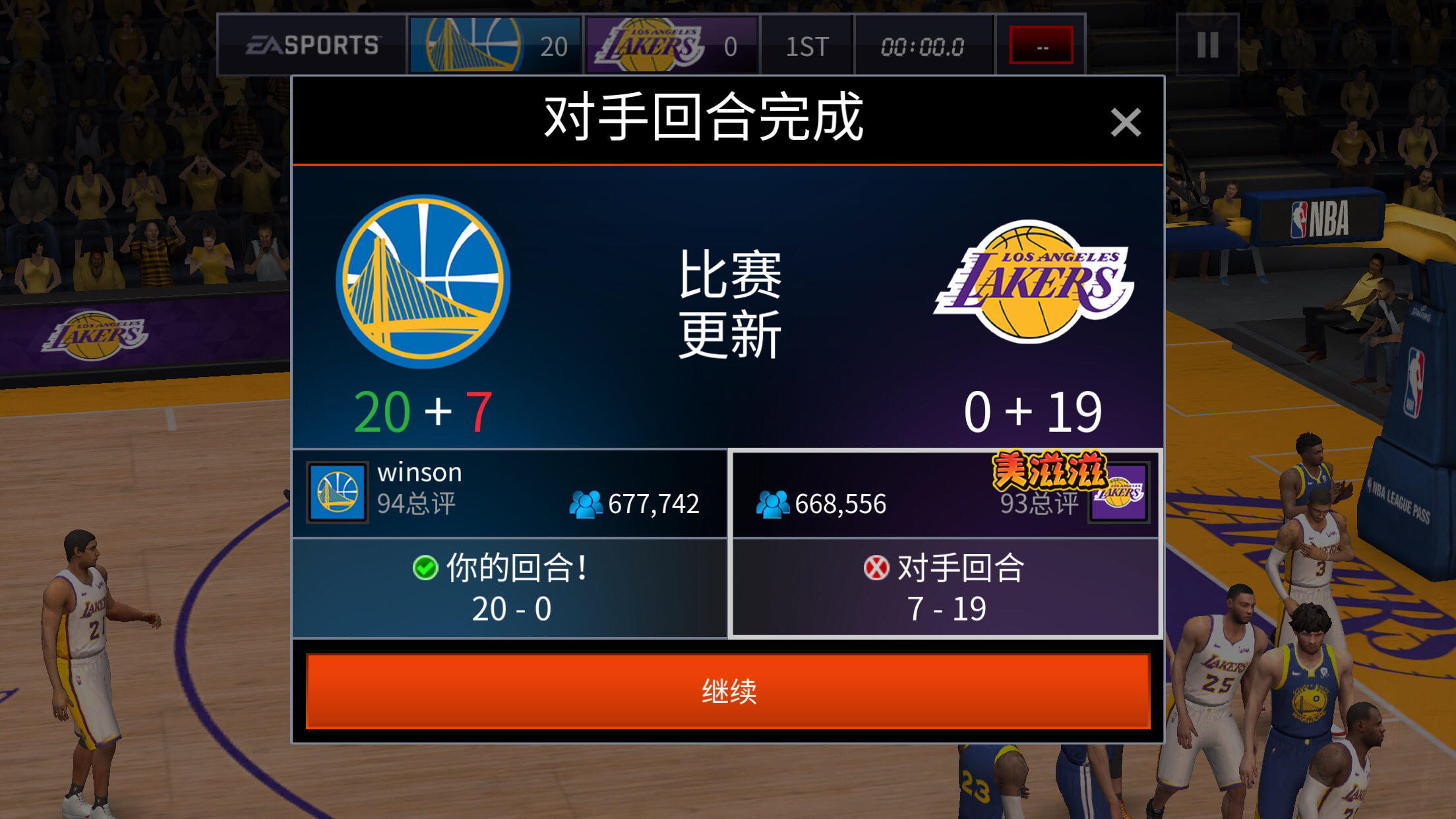Open the 你的回合 20 - 0 panel
Image resolution: width=1456 pixels, height=819 pixels.
click(x=510, y=588)
